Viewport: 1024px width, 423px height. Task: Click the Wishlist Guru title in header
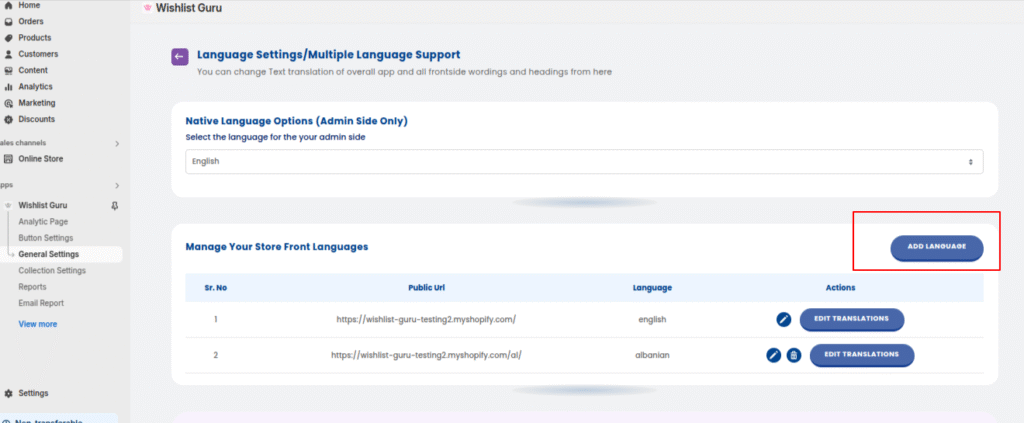pyautogui.click(x=189, y=8)
